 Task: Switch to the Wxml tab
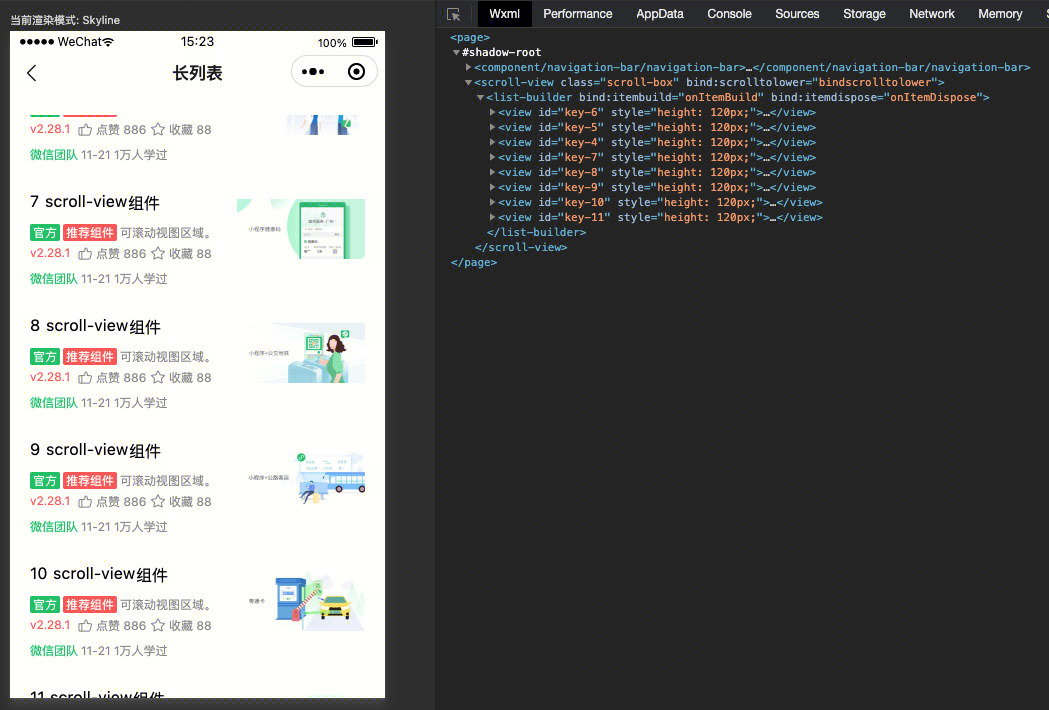tap(504, 14)
